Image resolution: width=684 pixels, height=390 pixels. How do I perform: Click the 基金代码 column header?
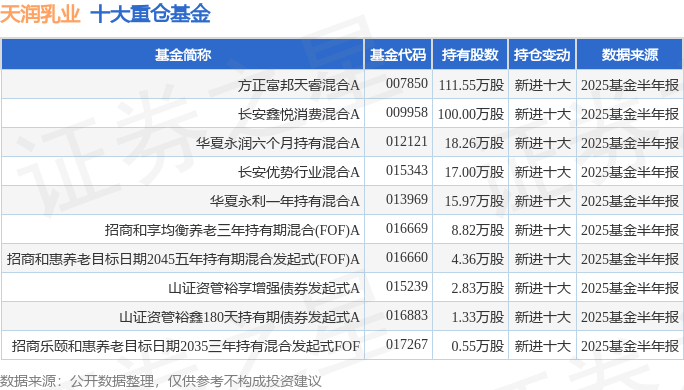(x=398, y=55)
